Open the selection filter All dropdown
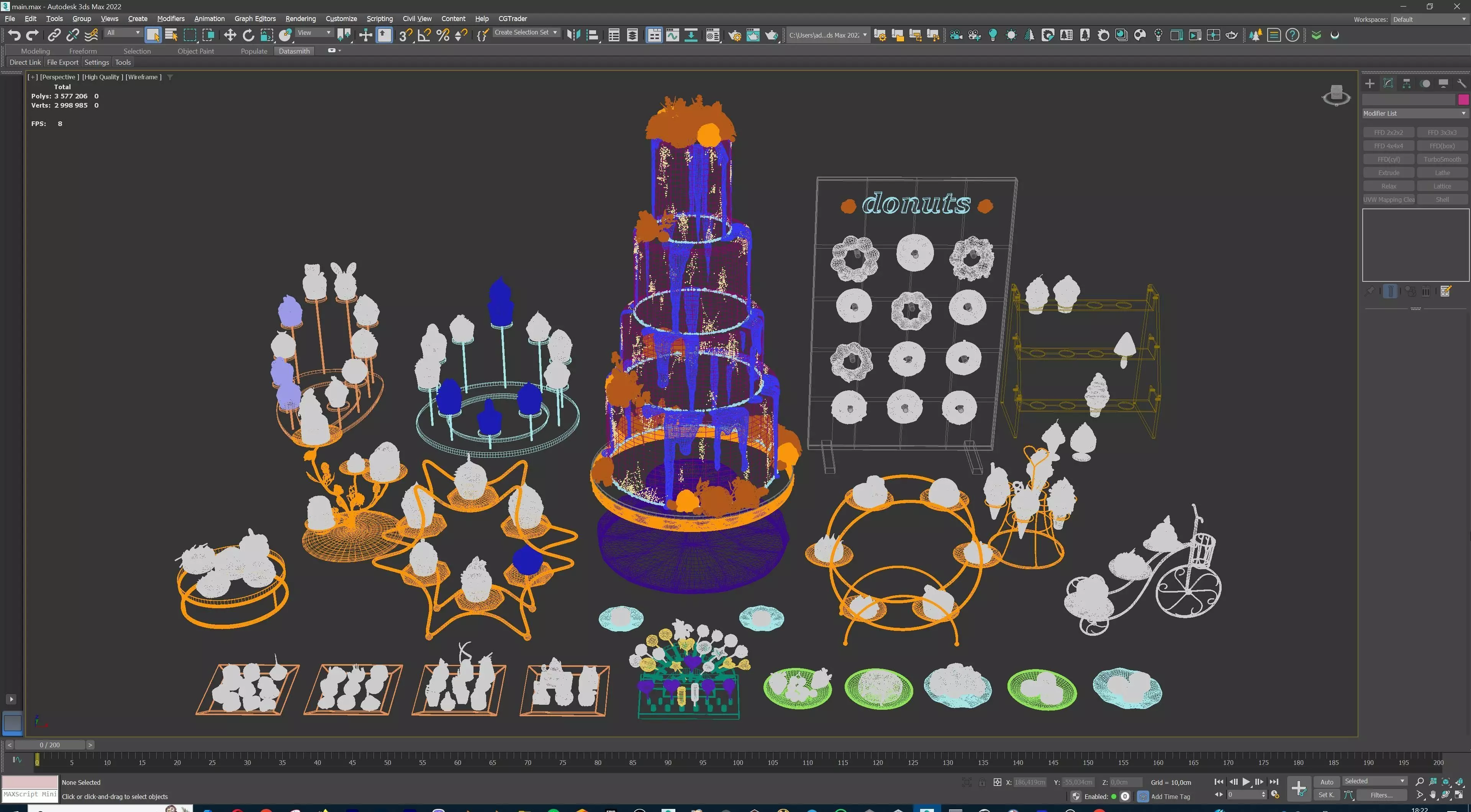 pyautogui.click(x=123, y=33)
